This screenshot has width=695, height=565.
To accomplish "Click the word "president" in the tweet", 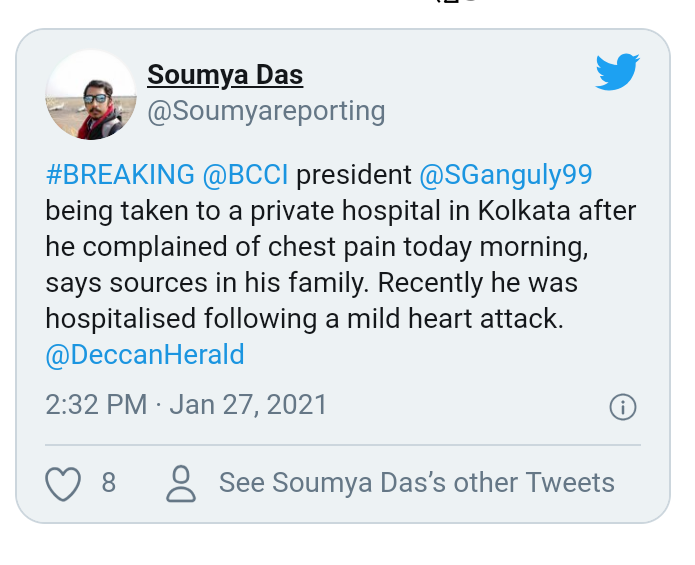I will click(354, 175).
